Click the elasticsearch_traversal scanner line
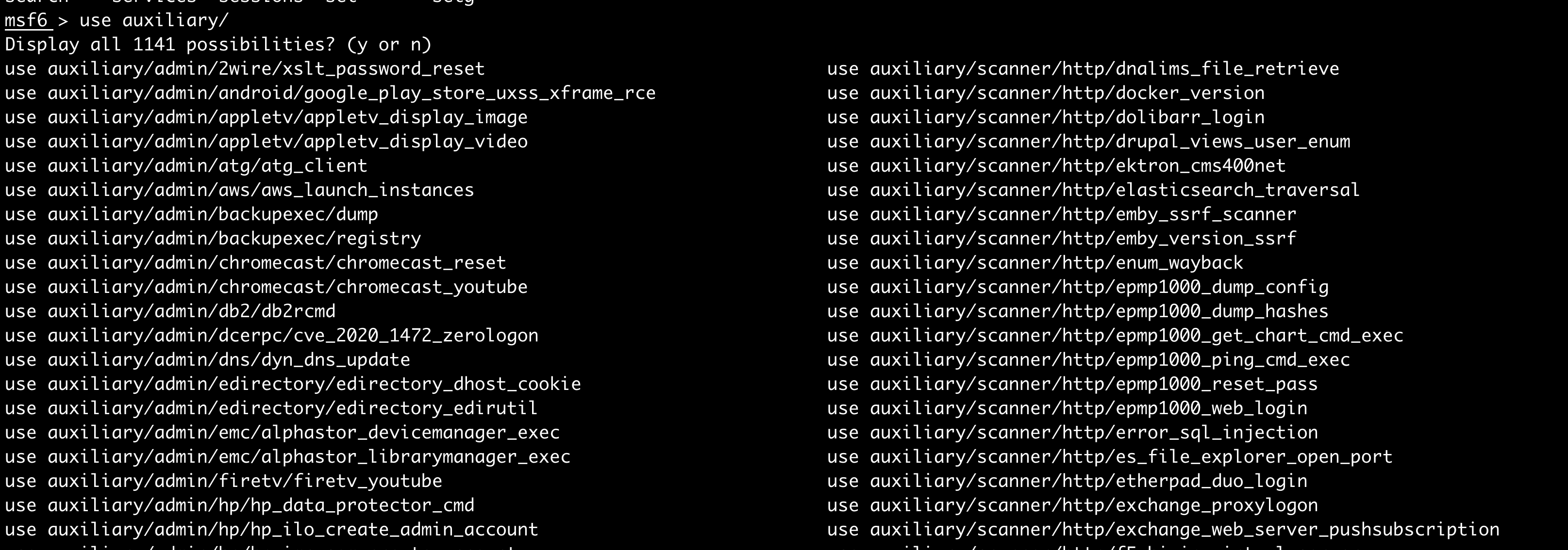The width and height of the screenshot is (1568, 550). pyautogui.click(x=1093, y=190)
